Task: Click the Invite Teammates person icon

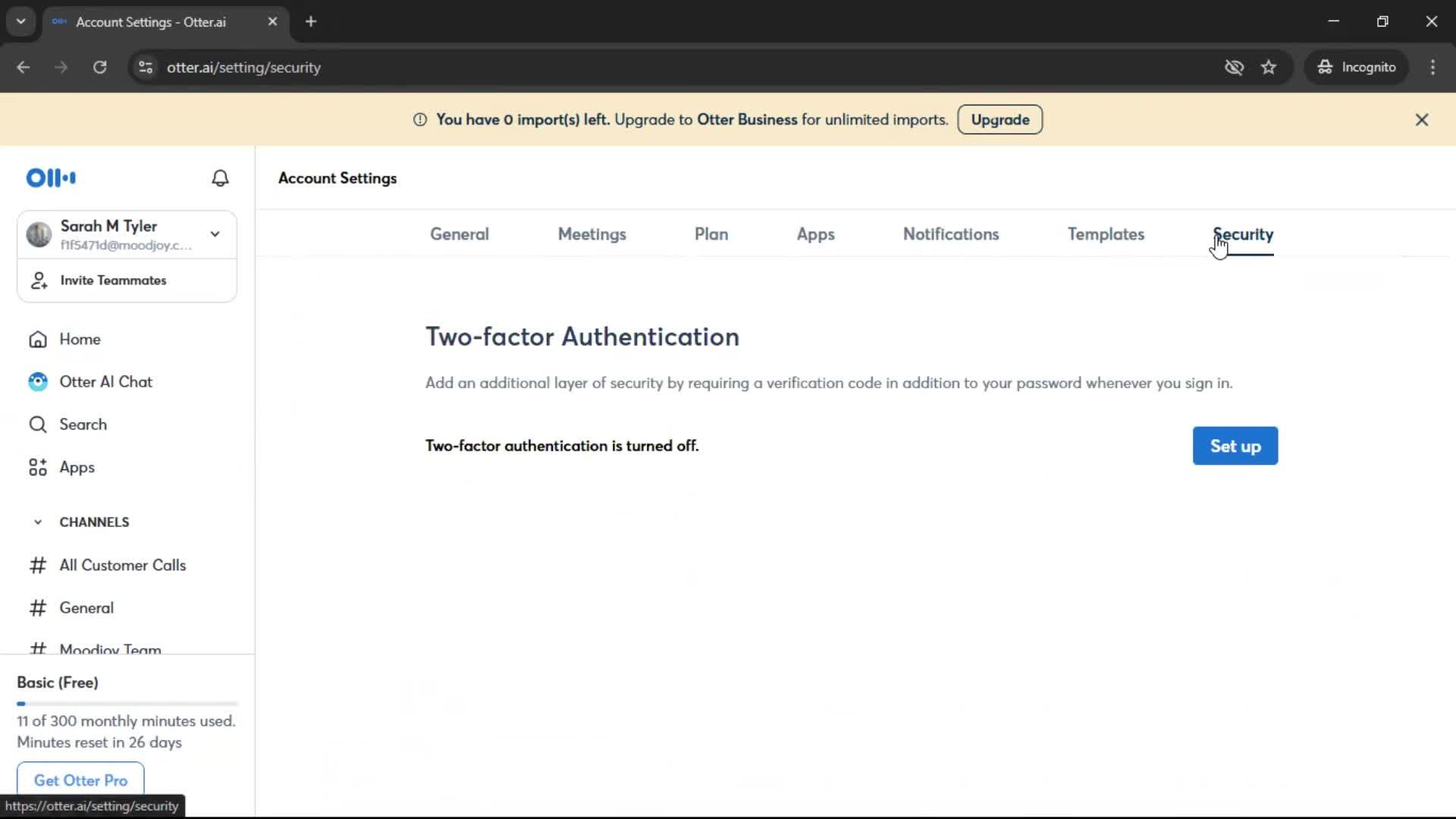Action: (x=39, y=281)
